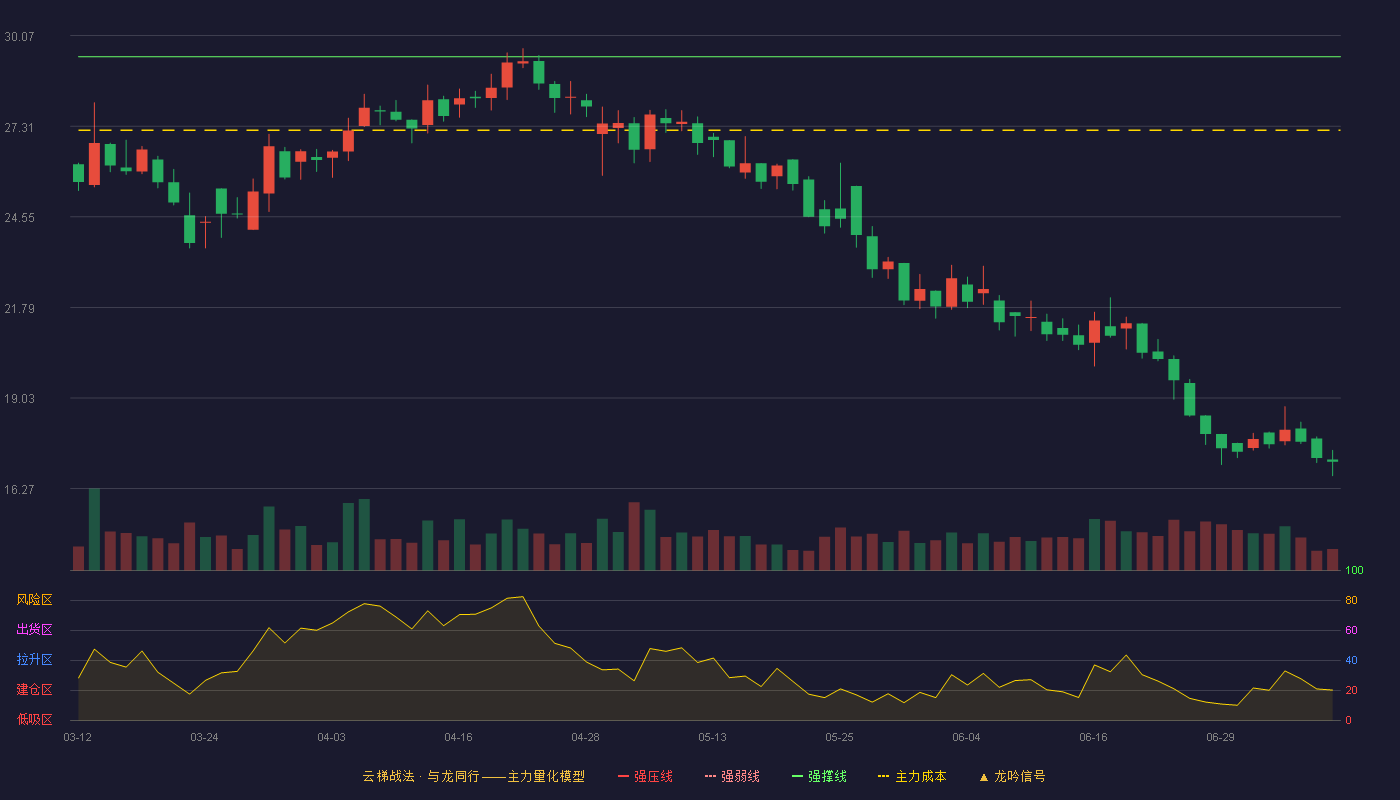Select the 建仓区 zone label
This screenshot has height=800, width=1400.
[34, 690]
